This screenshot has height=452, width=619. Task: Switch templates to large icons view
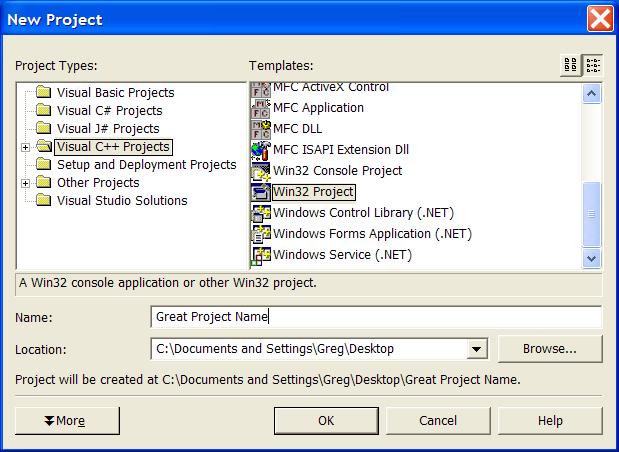click(x=570, y=65)
